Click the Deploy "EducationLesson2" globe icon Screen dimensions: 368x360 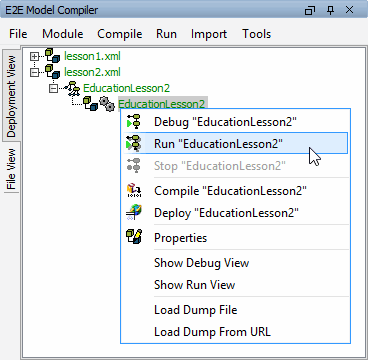pos(134,212)
